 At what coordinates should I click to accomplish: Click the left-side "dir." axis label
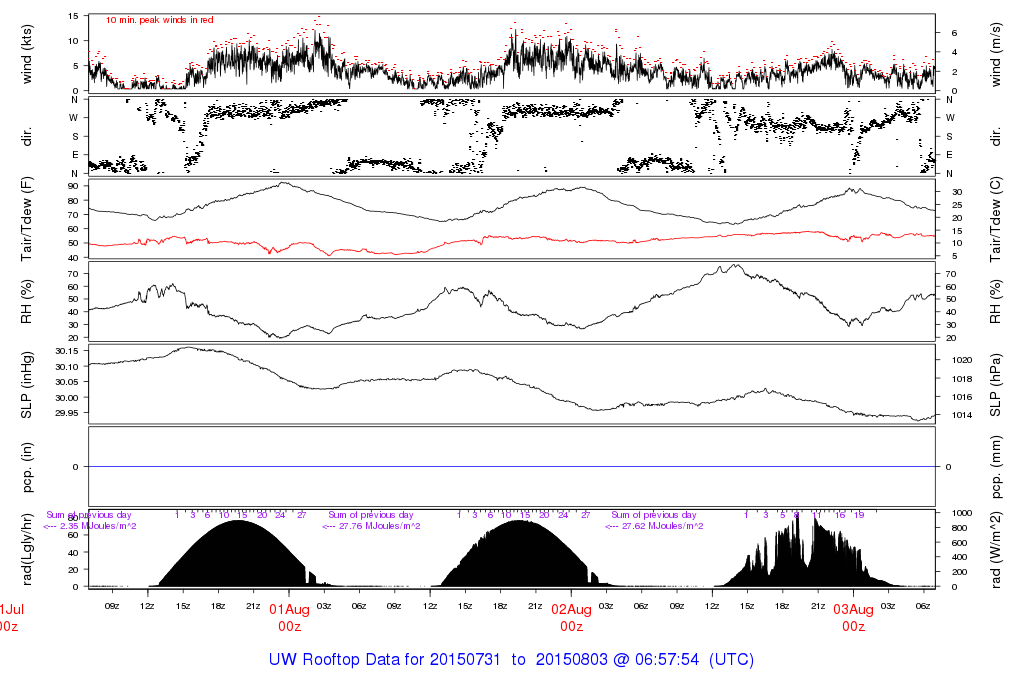pos(27,137)
